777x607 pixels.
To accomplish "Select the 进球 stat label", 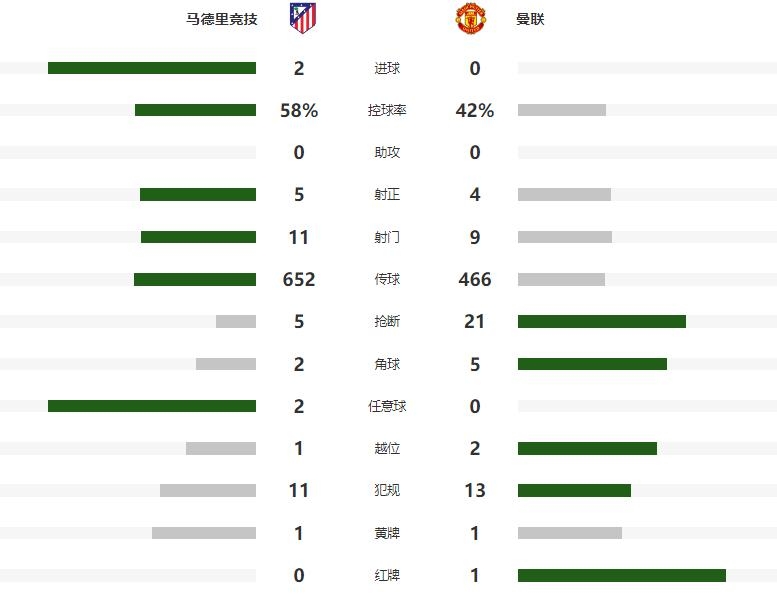I will tap(387, 68).
